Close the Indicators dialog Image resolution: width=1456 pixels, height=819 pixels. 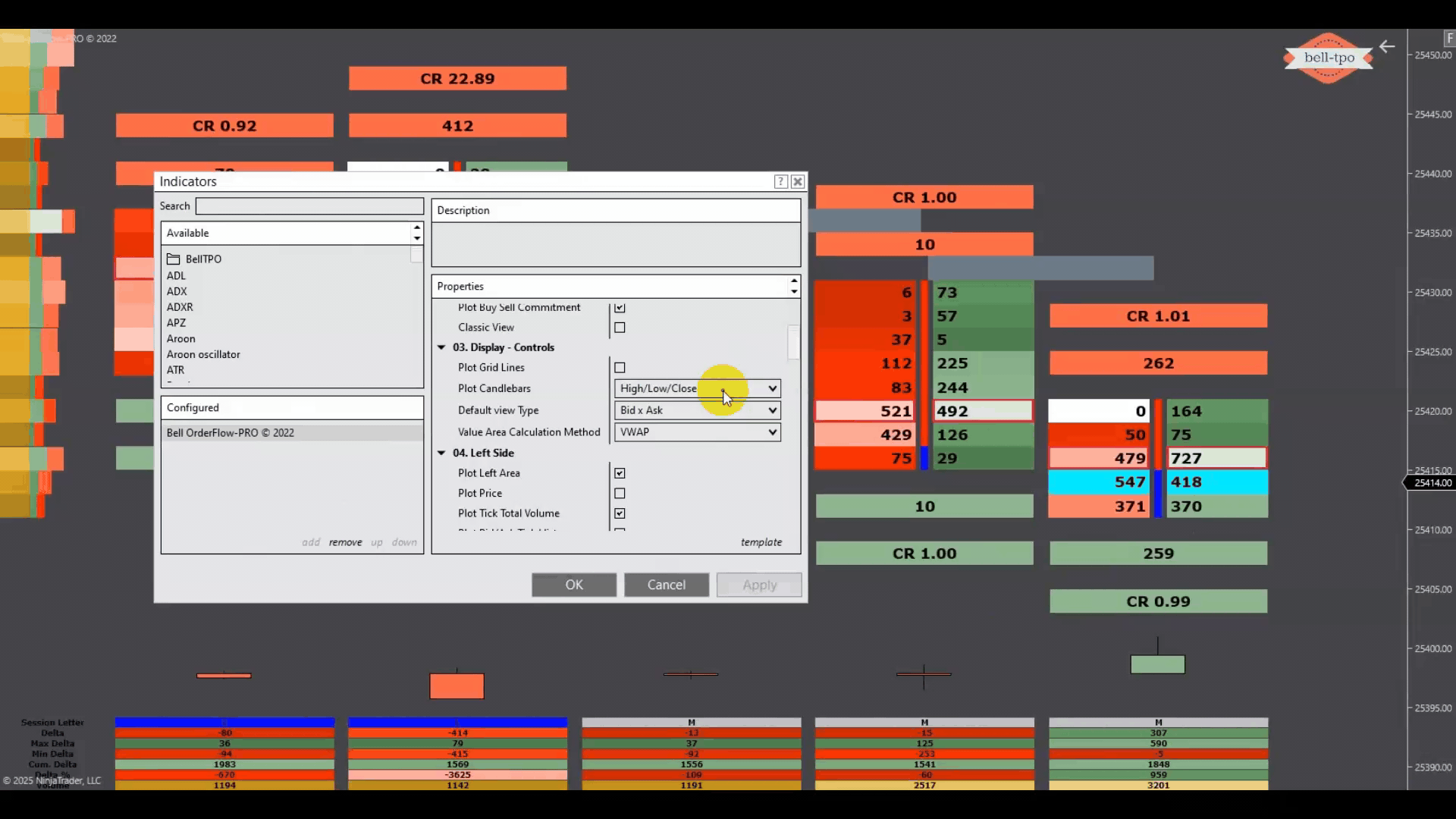coord(798,181)
